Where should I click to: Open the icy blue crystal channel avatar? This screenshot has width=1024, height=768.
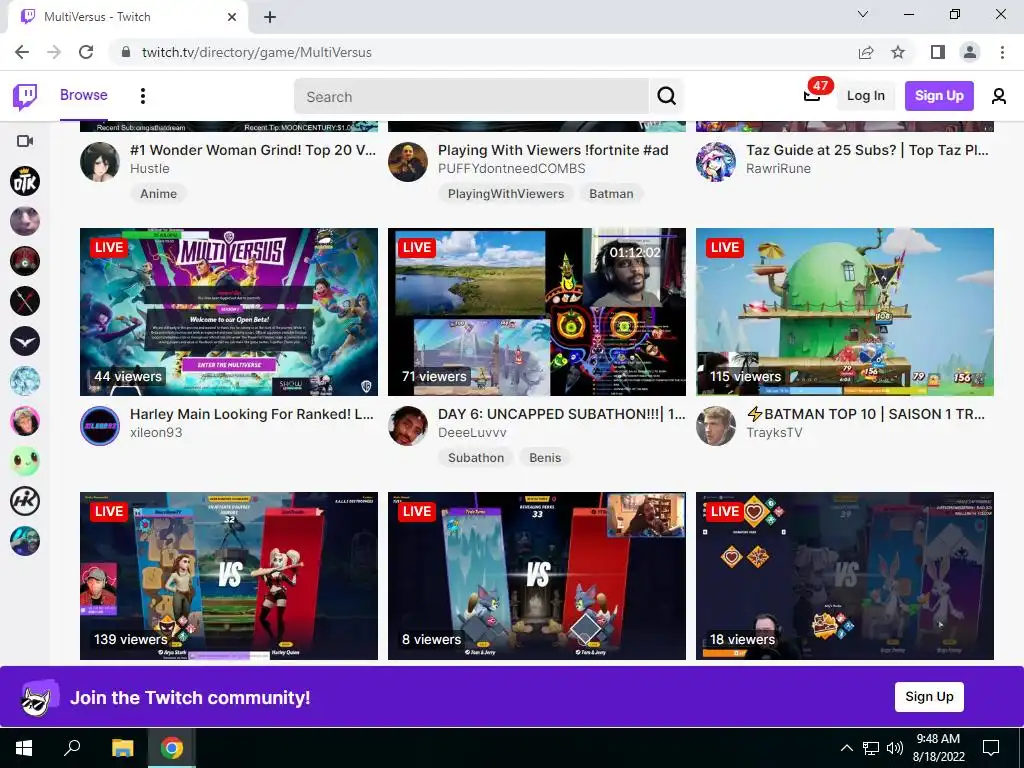coord(25,381)
